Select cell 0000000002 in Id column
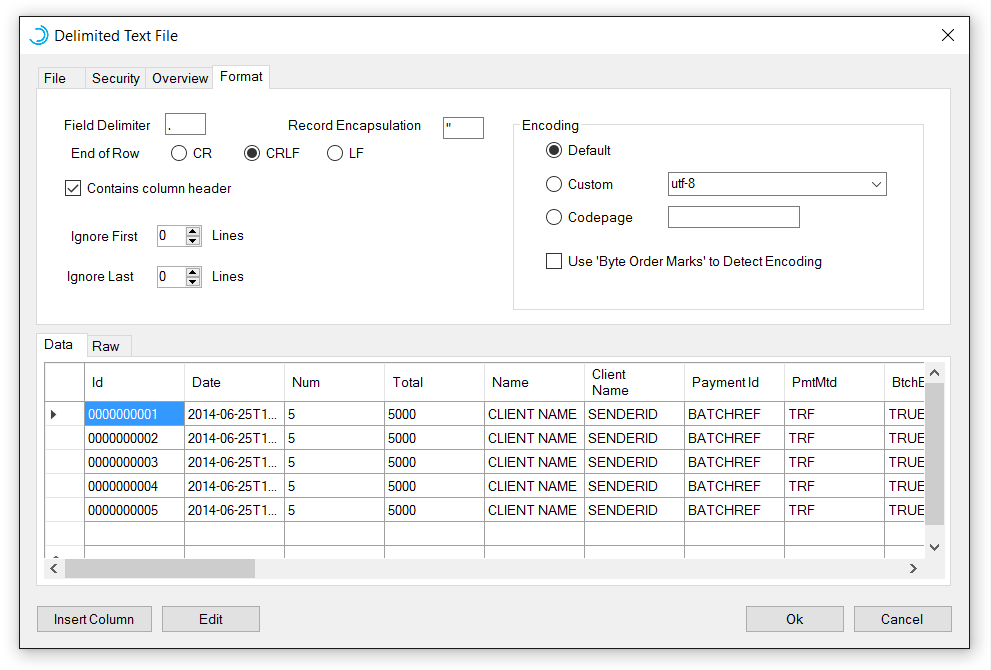The width and height of the screenshot is (991, 670). [135, 438]
